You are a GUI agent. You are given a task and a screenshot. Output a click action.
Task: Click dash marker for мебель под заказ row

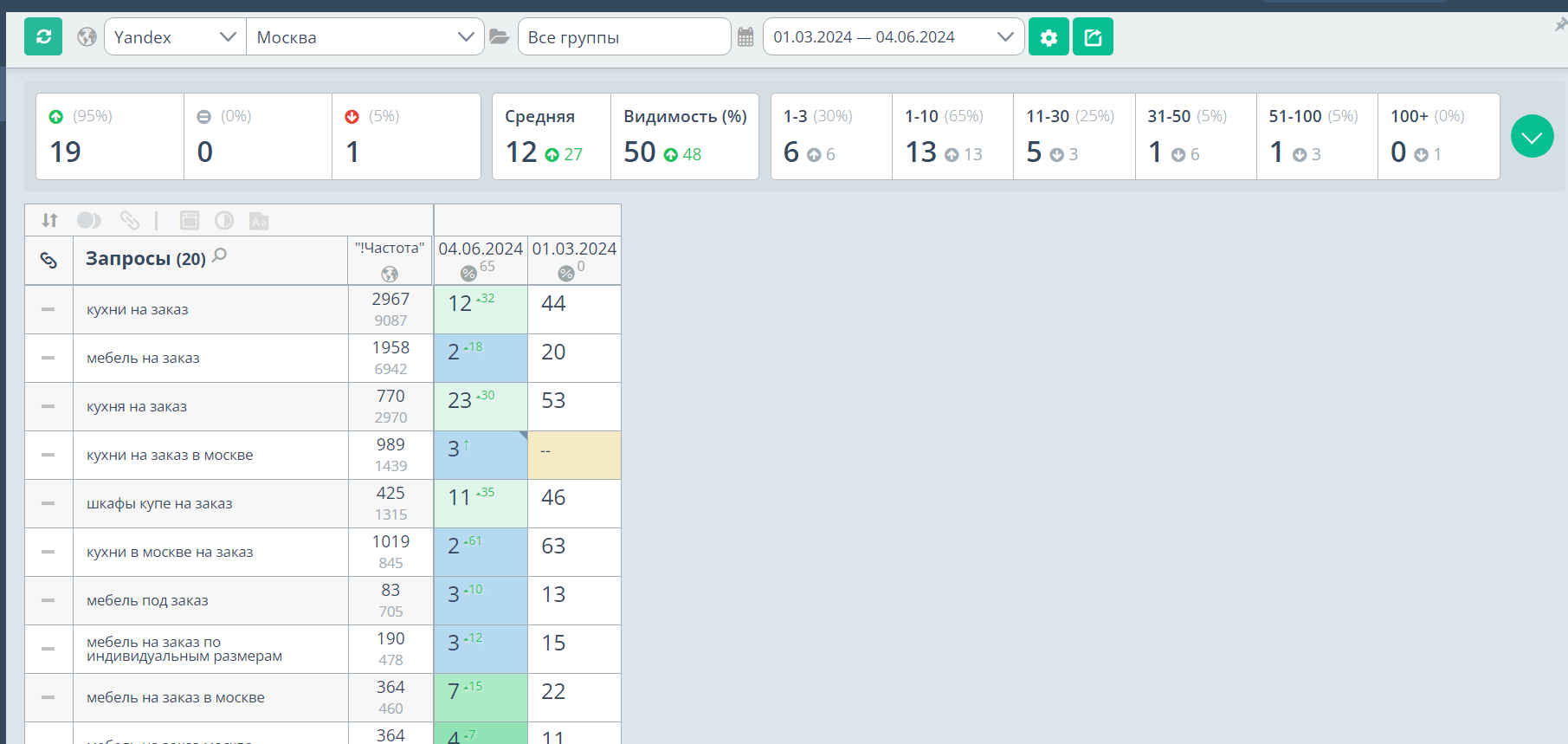[x=48, y=600]
